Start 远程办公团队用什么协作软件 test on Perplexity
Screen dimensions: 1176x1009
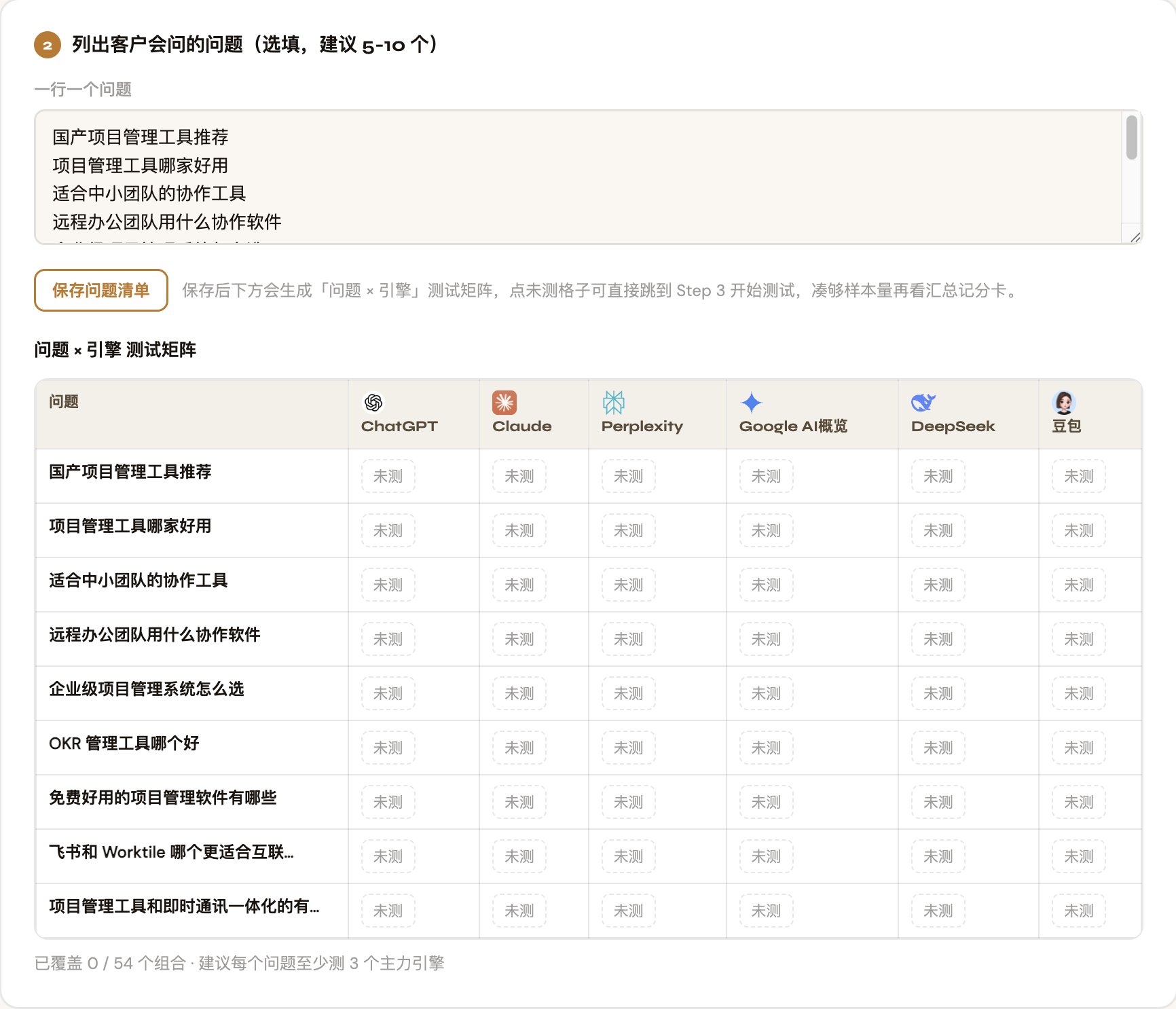[629, 639]
